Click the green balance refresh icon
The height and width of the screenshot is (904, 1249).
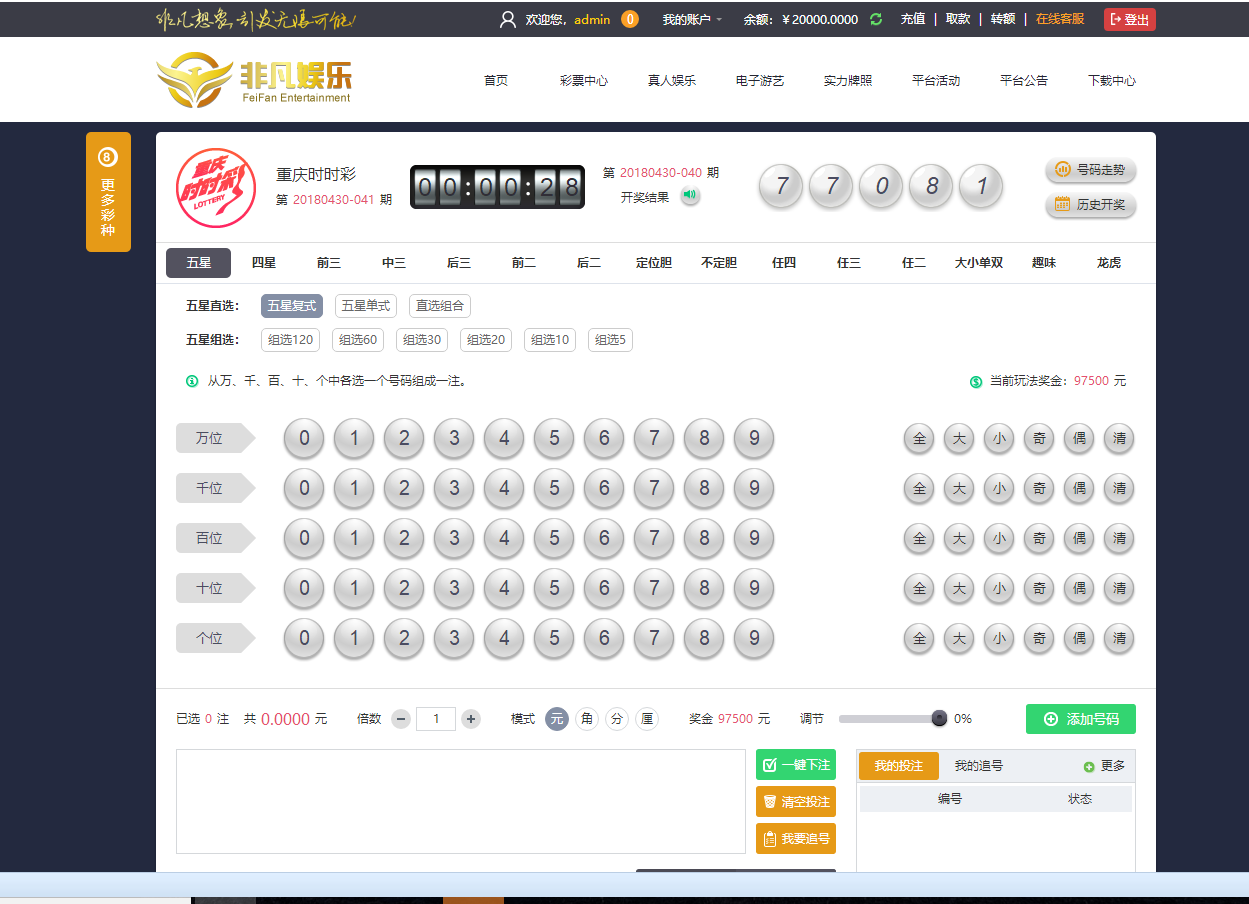pyautogui.click(x=876, y=19)
